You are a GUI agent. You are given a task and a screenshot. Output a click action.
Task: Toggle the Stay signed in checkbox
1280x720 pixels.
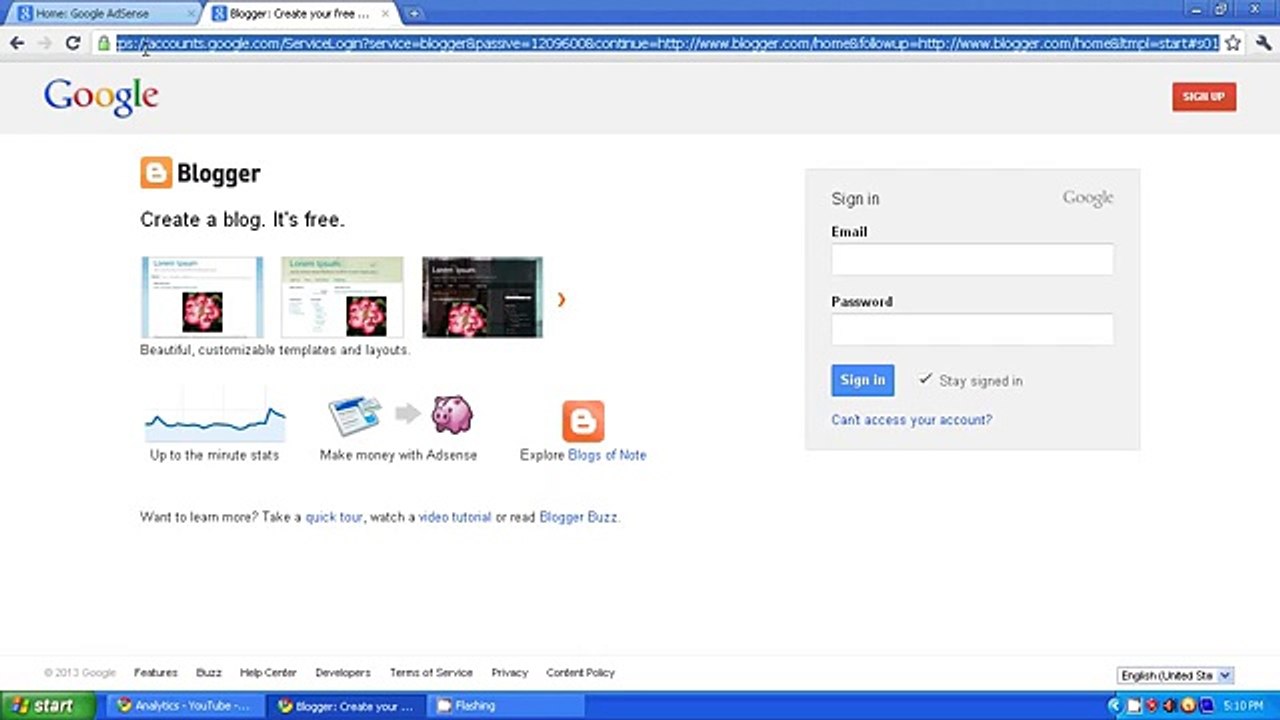925,380
